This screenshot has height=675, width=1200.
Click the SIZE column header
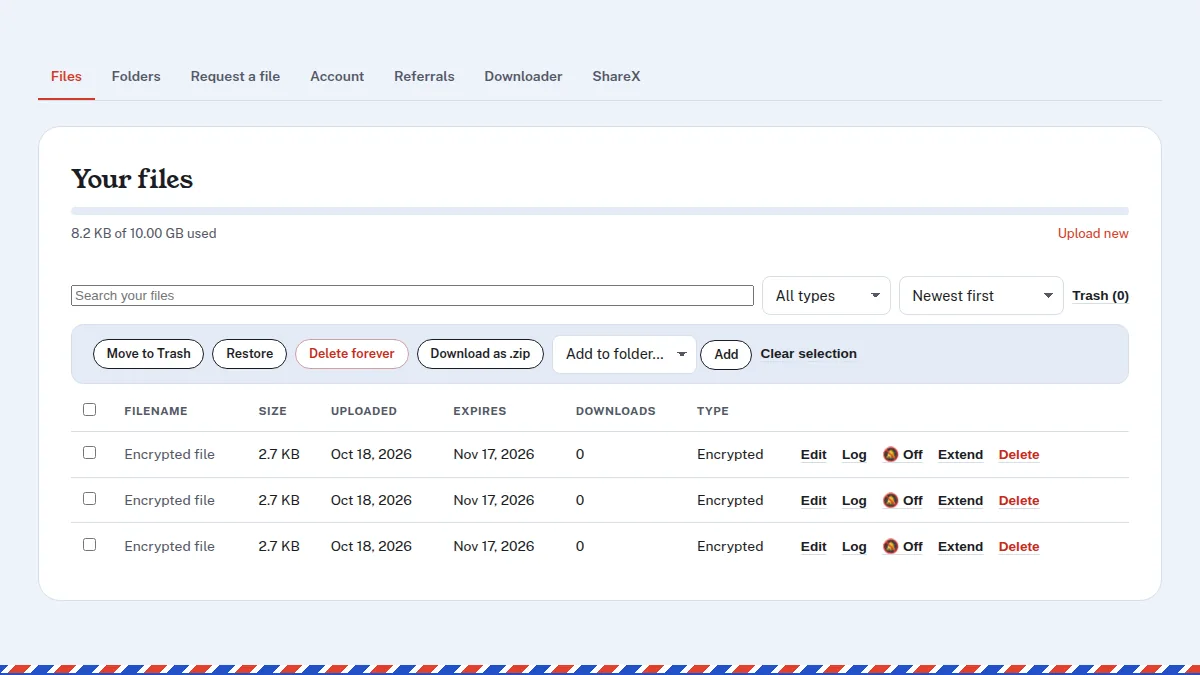pos(272,411)
